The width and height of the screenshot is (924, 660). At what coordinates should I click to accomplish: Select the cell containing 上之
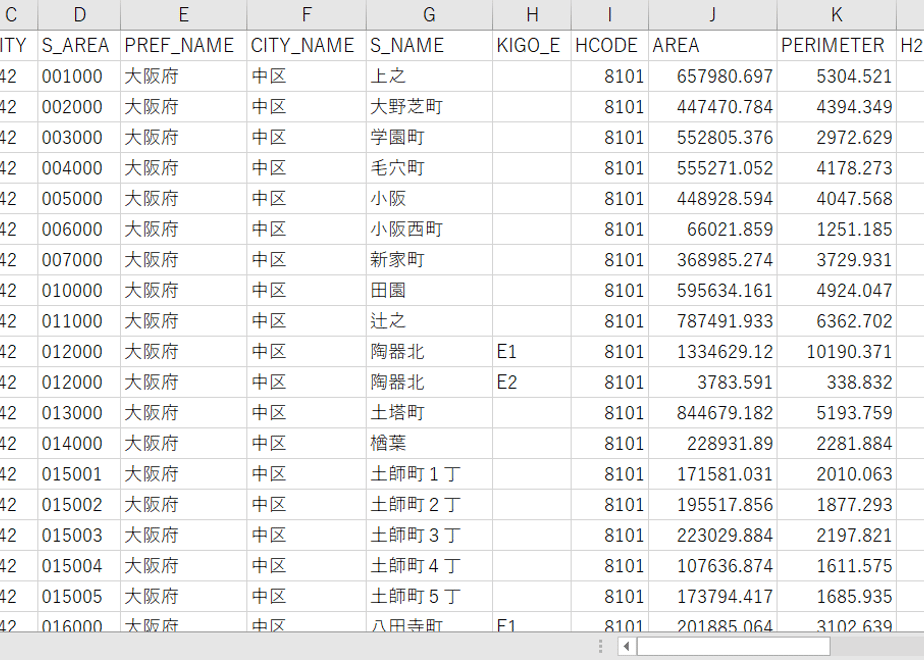[429, 76]
